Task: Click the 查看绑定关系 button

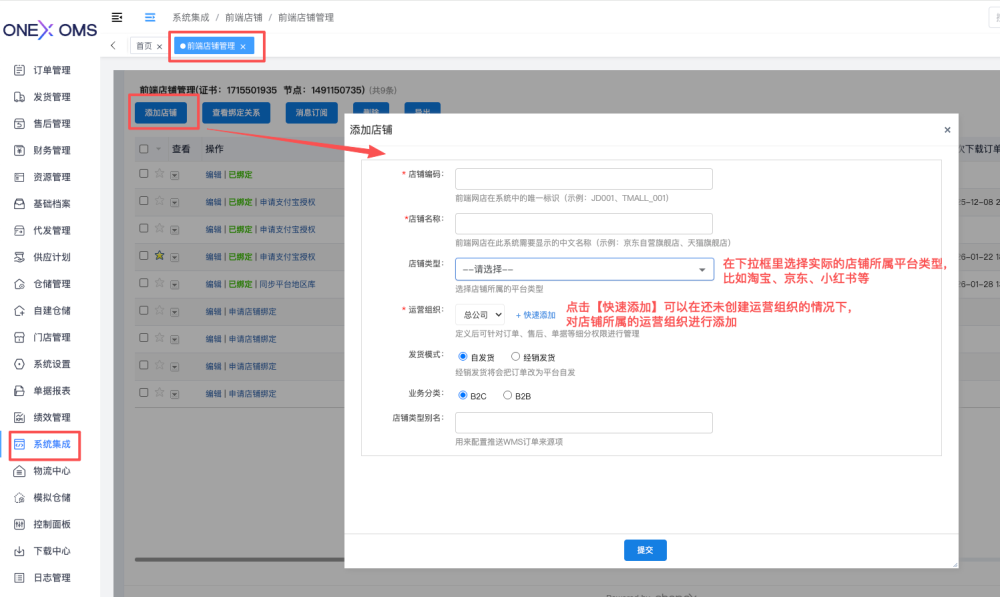Action: [x=236, y=113]
